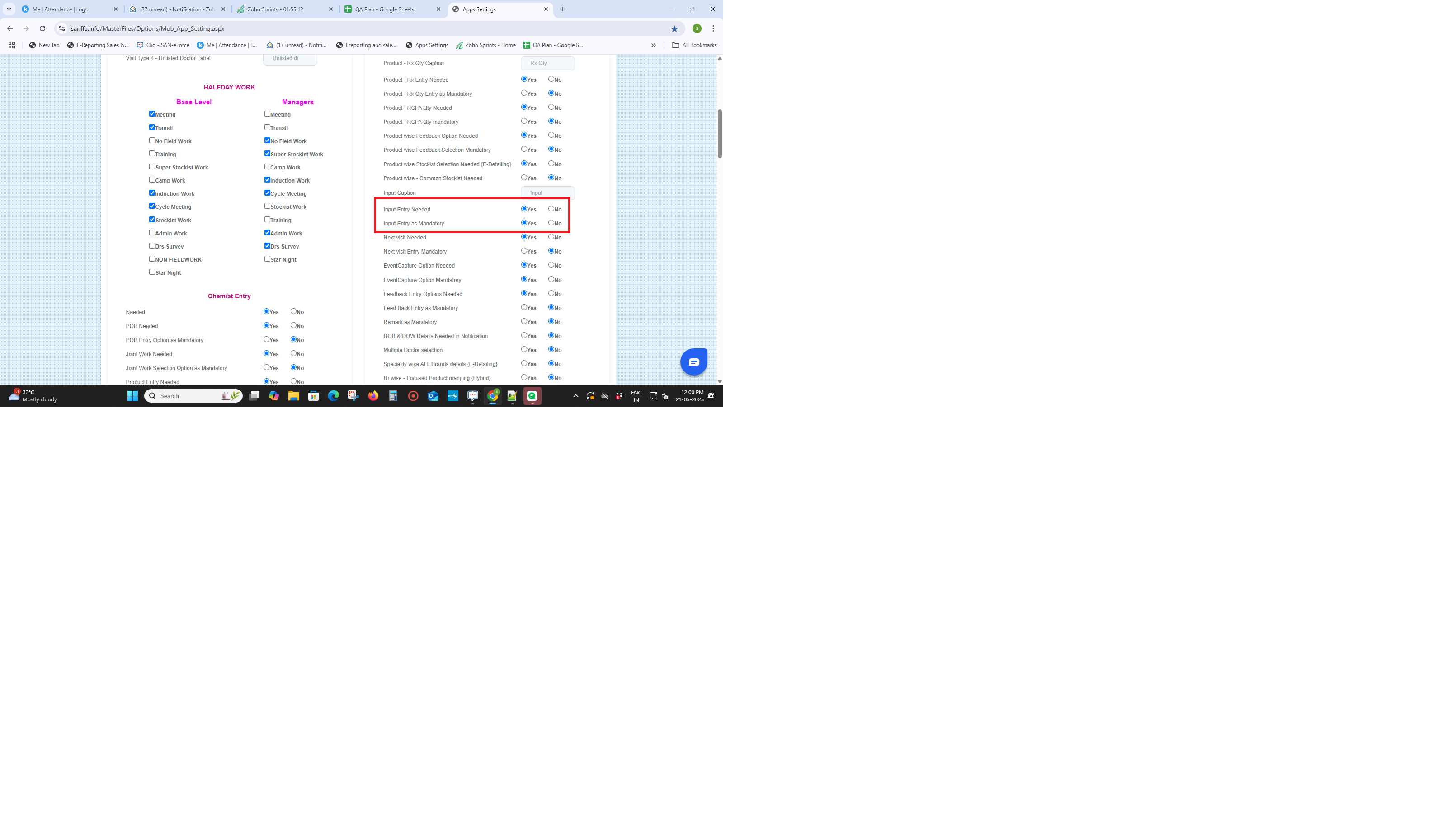Image resolution: width=1456 pixels, height=817 pixels.
Task: Expand the hidden bookmarks overflow chevron
Action: (653, 45)
